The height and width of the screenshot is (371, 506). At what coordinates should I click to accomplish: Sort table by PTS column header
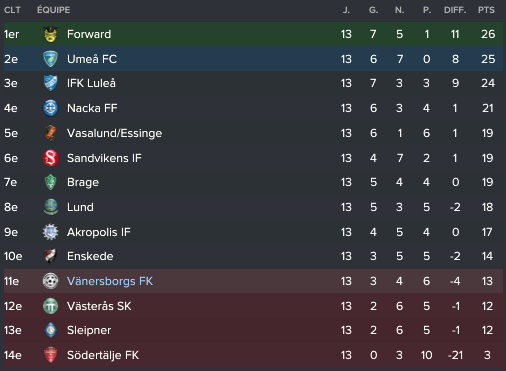coord(486,10)
